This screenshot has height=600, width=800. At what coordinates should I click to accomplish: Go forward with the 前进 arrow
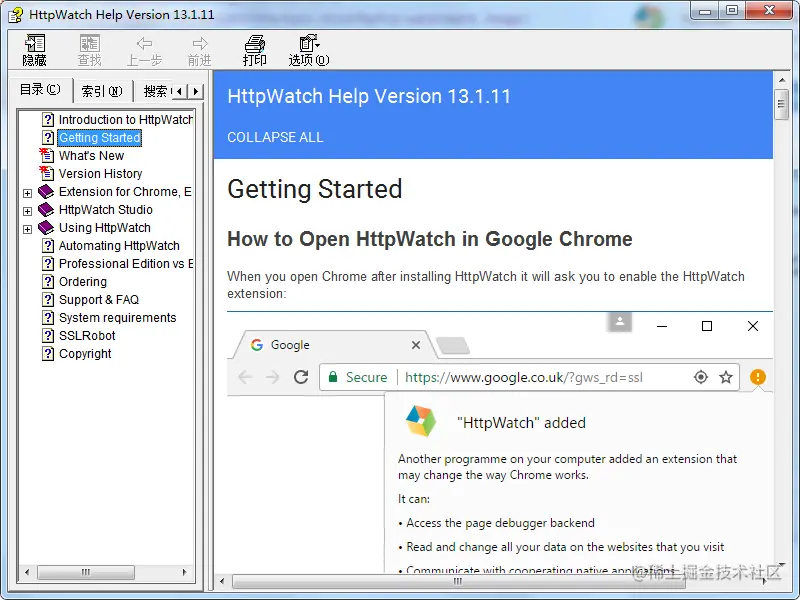pyautogui.click(x=199, y=51)
